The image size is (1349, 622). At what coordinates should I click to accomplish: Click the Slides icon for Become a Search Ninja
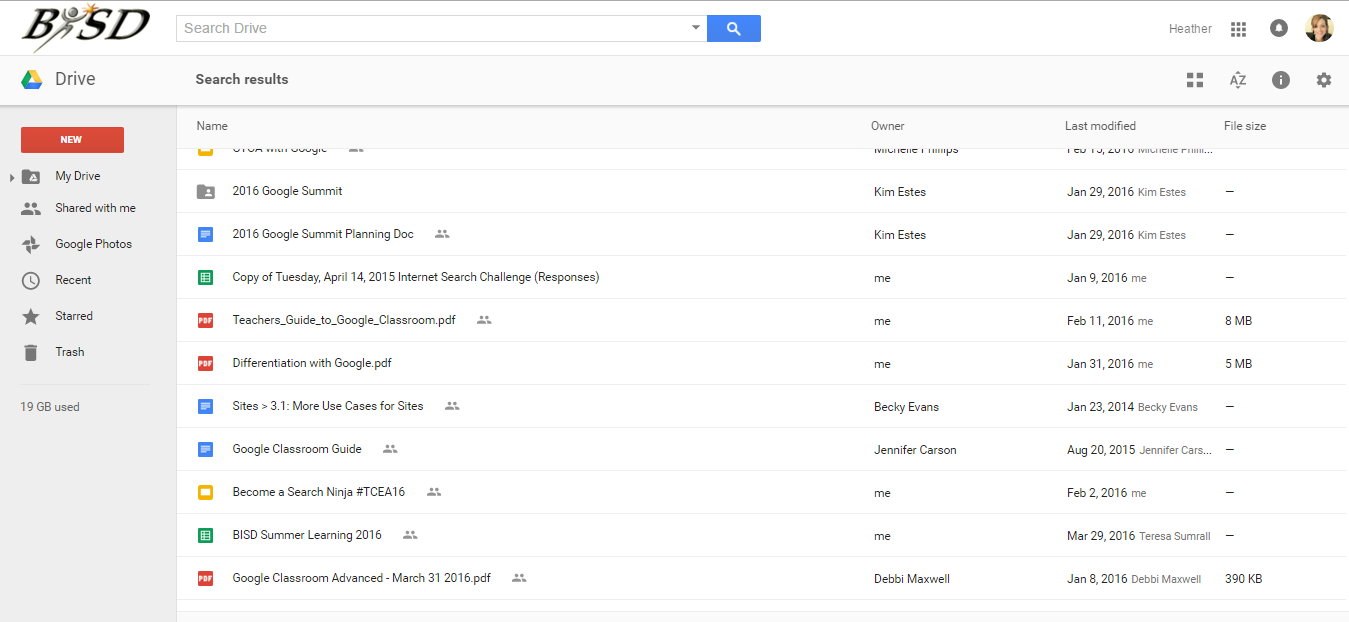pos(205,493)
